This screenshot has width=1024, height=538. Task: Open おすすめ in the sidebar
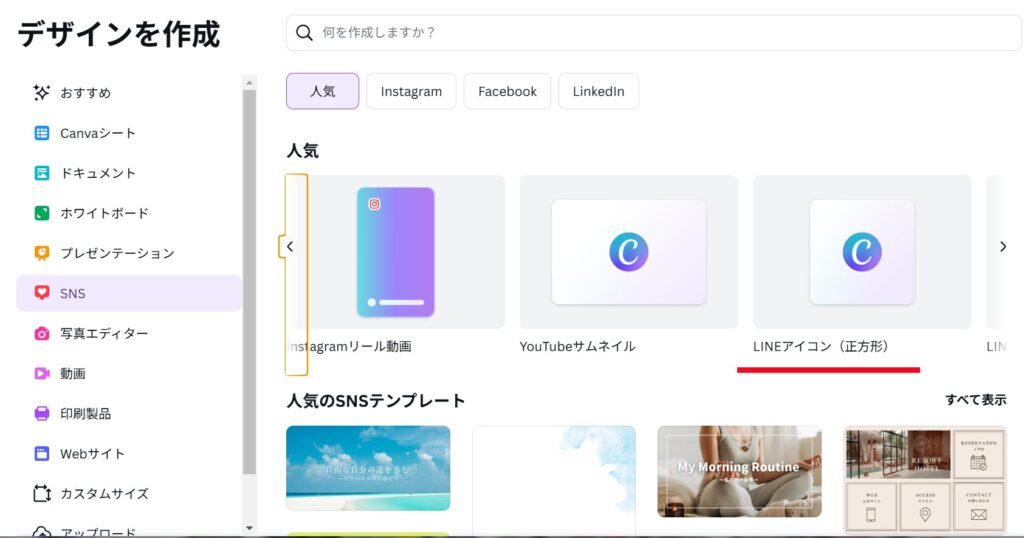[129, 93]
